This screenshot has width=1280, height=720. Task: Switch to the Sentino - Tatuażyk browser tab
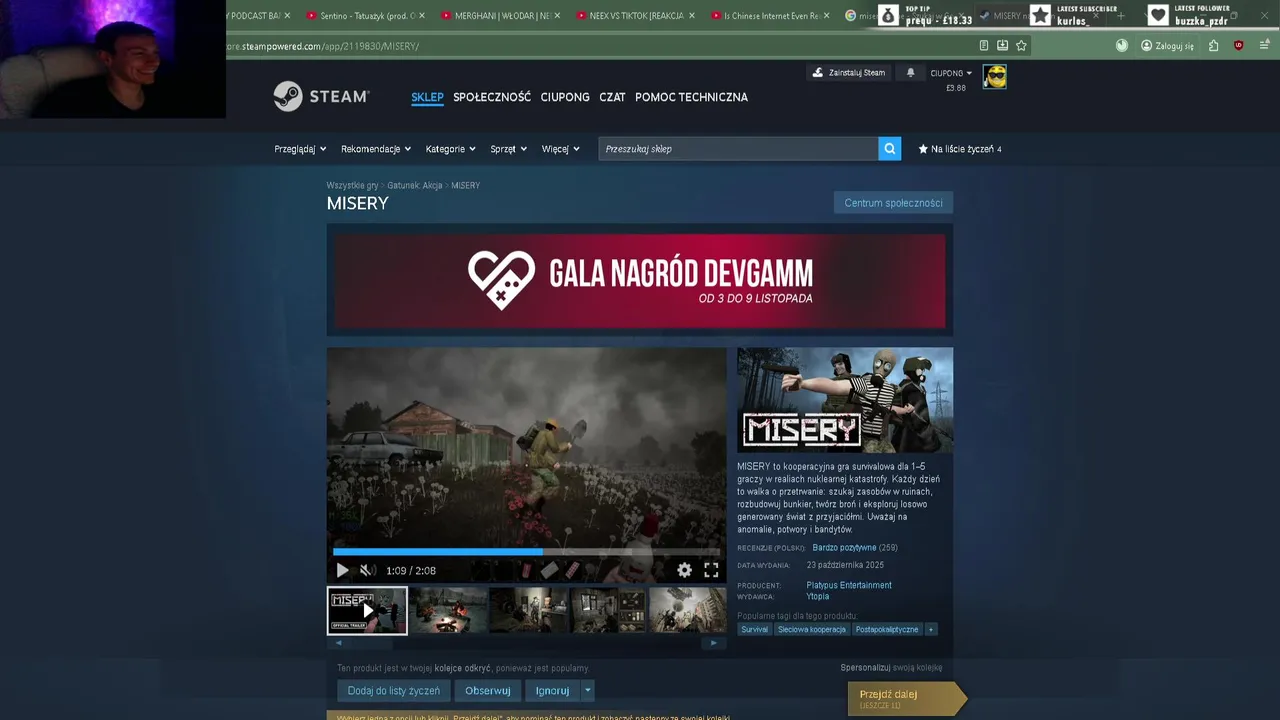tap(366, 15)
